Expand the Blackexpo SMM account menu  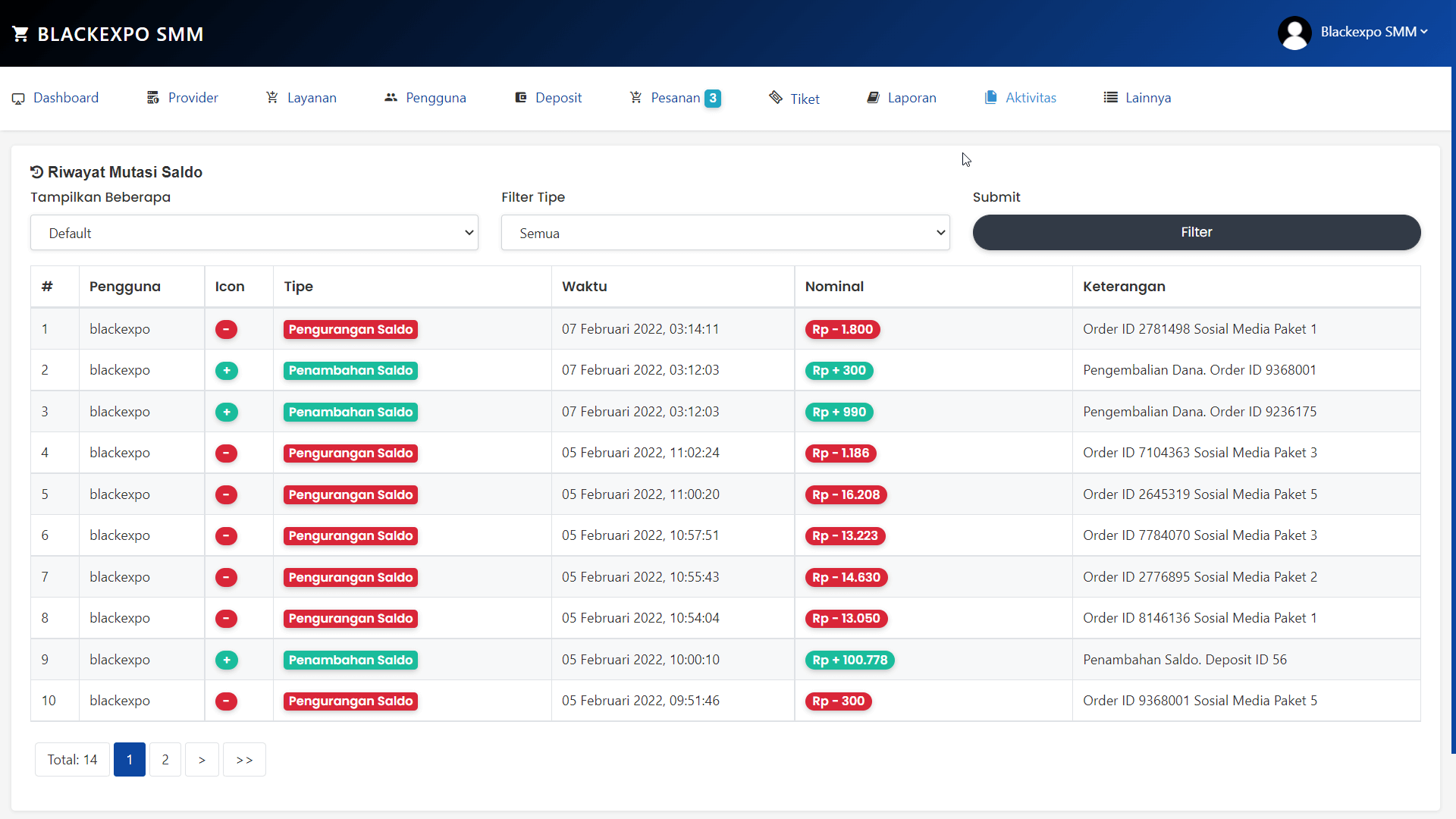[1373, 32]
